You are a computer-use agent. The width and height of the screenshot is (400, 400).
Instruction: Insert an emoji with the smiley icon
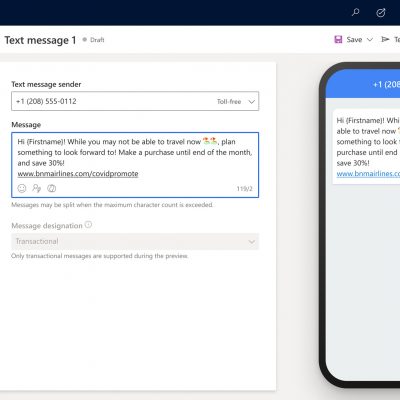(22, 188)
